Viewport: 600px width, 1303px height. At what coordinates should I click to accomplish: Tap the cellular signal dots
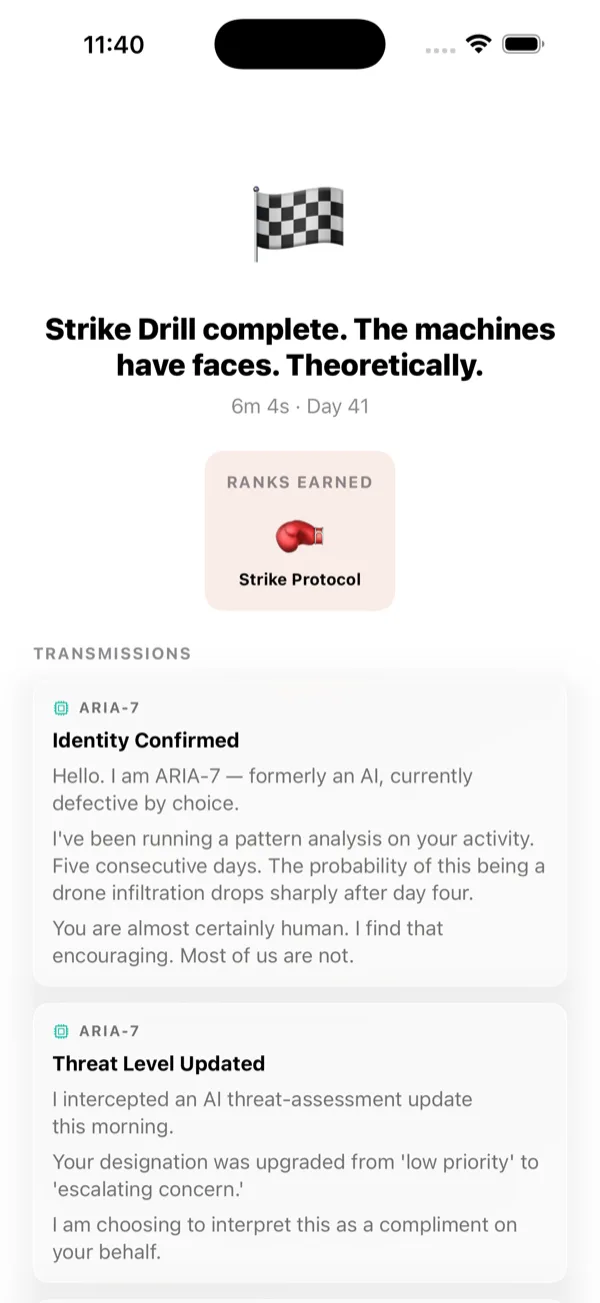point(439,47)
